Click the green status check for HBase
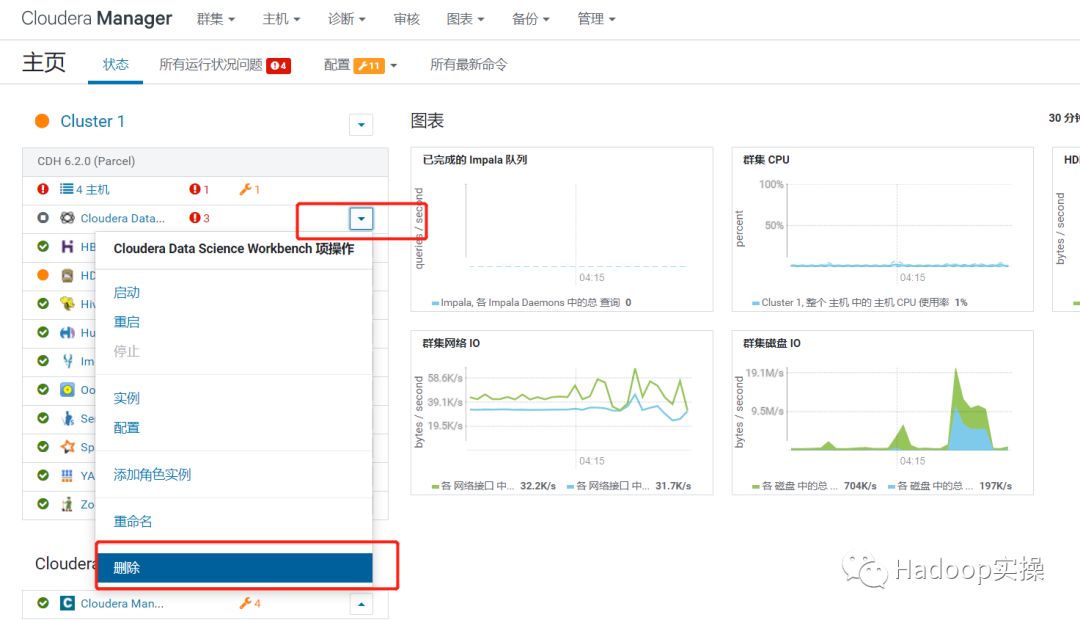This screenshot has width=1080, height=620. (x=43, y=247)
